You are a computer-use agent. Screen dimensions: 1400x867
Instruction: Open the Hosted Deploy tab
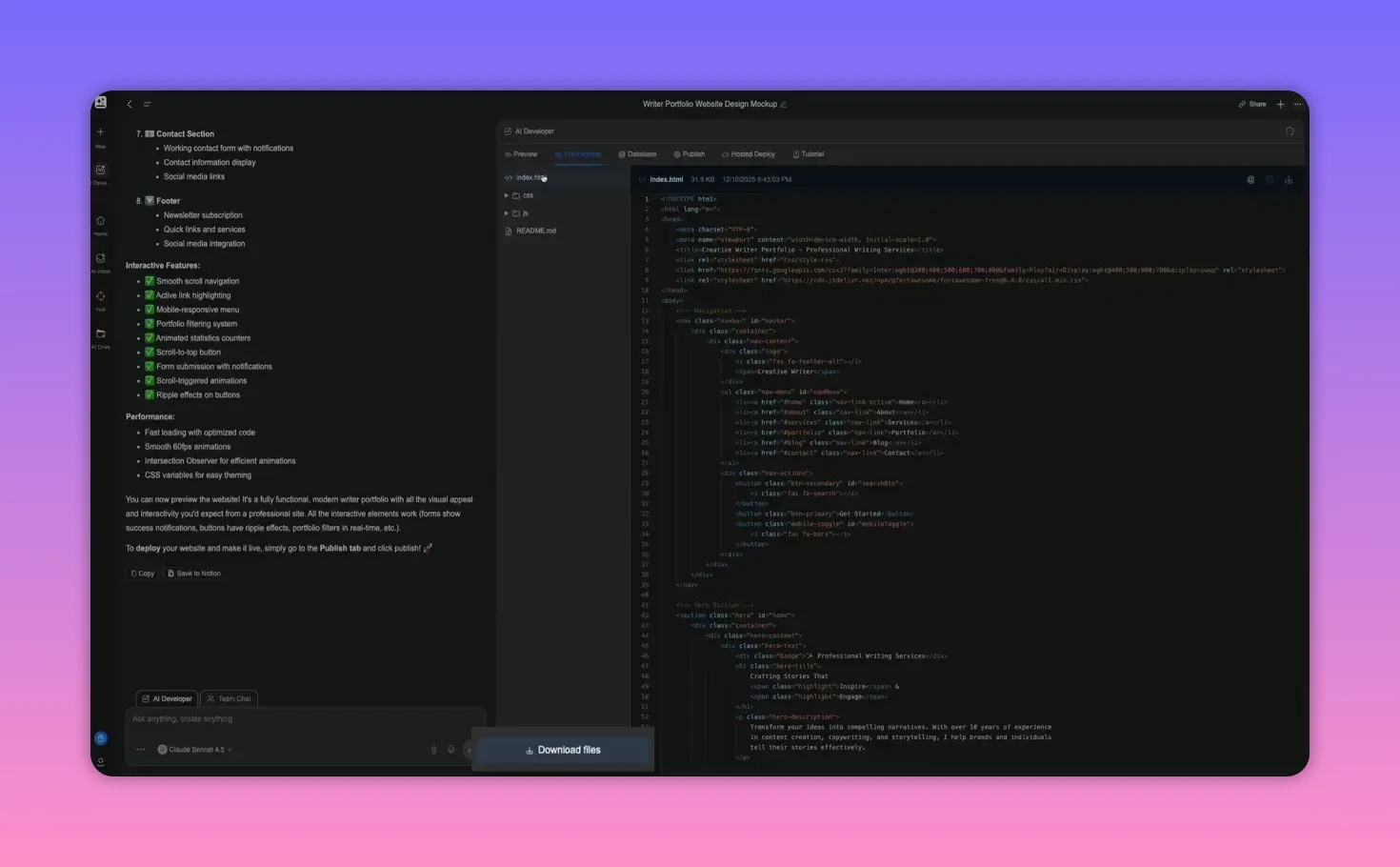point(749,154)
